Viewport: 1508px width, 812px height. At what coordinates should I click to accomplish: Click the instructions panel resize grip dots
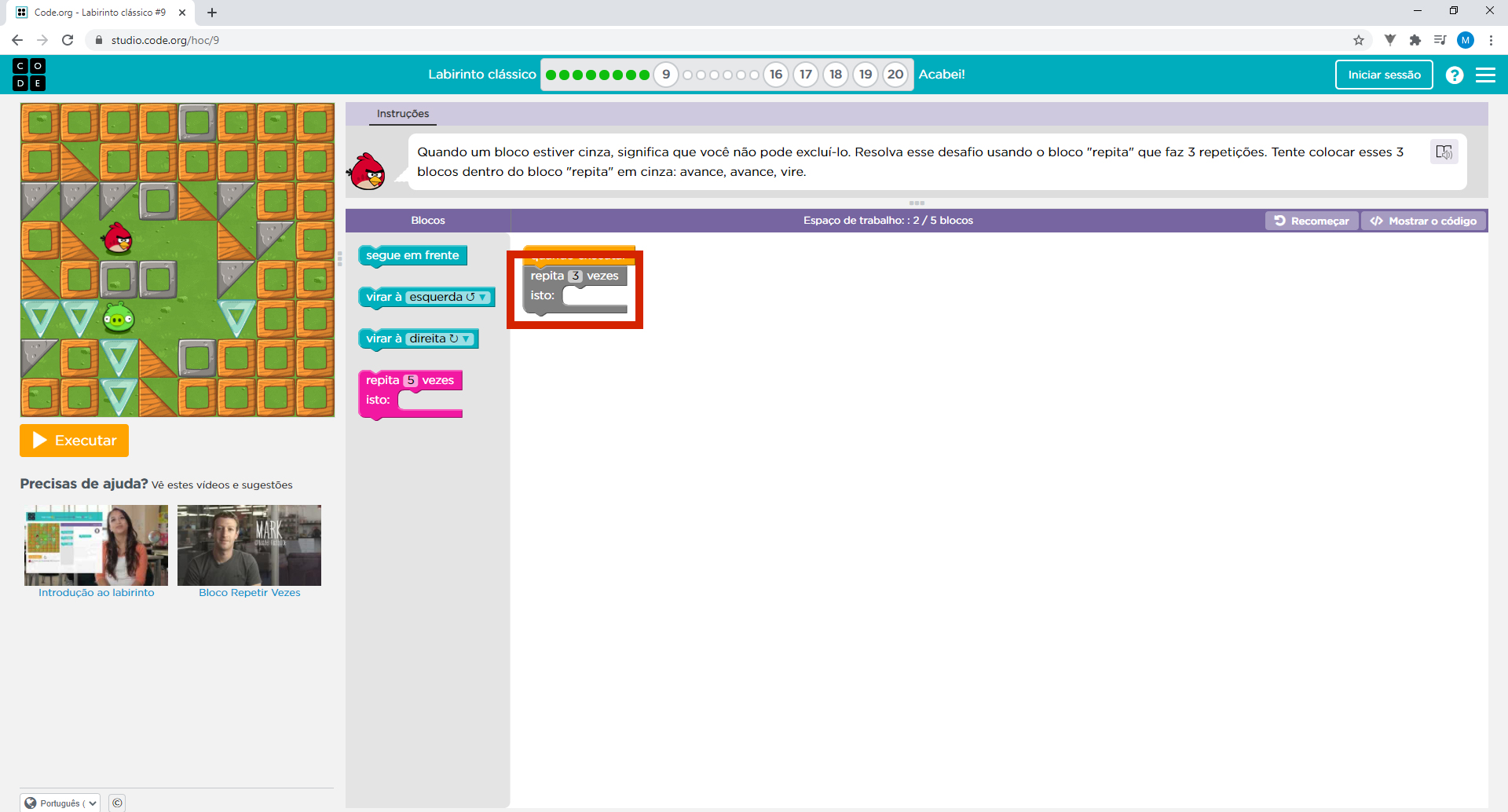coord(917,203)
